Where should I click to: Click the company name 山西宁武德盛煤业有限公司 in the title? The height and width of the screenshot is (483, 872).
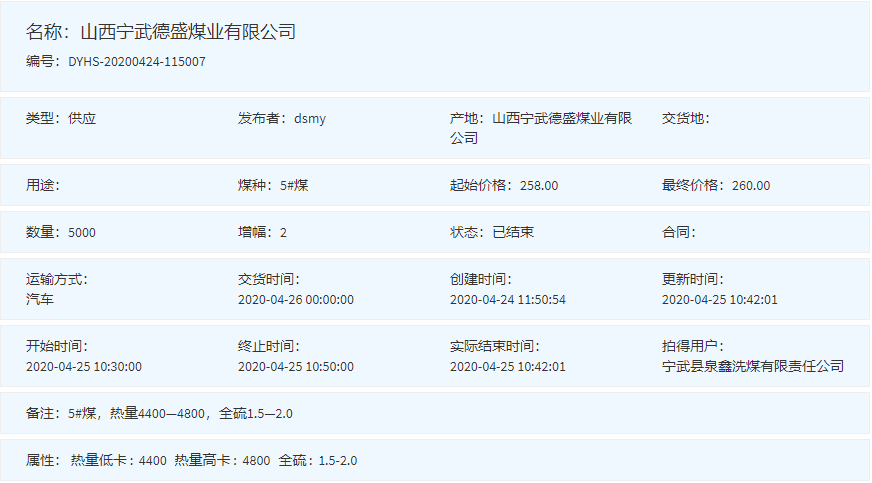(188, 32)
